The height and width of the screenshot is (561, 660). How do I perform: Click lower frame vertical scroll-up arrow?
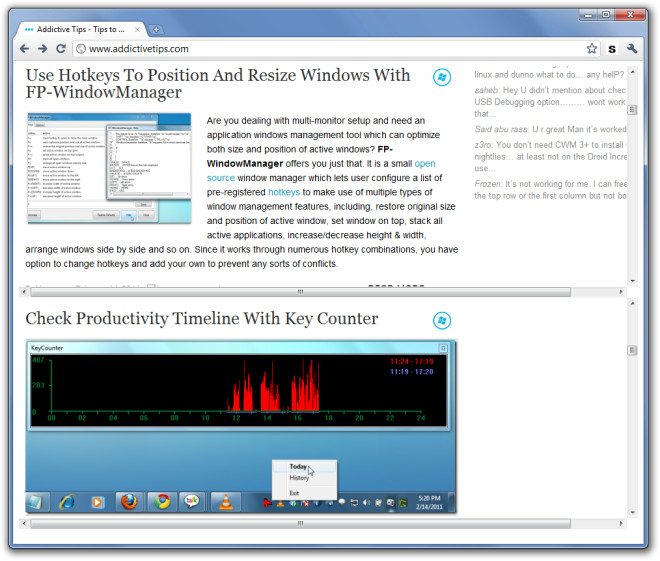pos(632,303)
